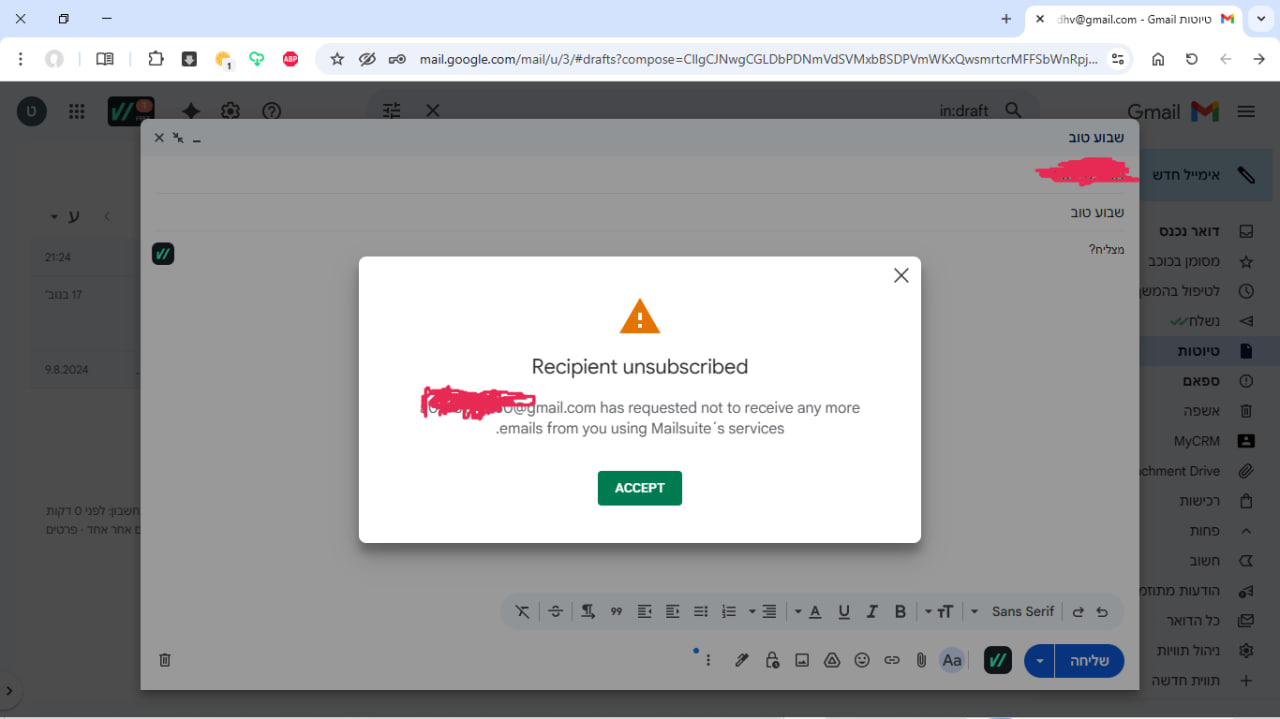Click the green ACCEPT button in dialog
The height and width of the screenshot is (719, 1280).
pos(640,488)
